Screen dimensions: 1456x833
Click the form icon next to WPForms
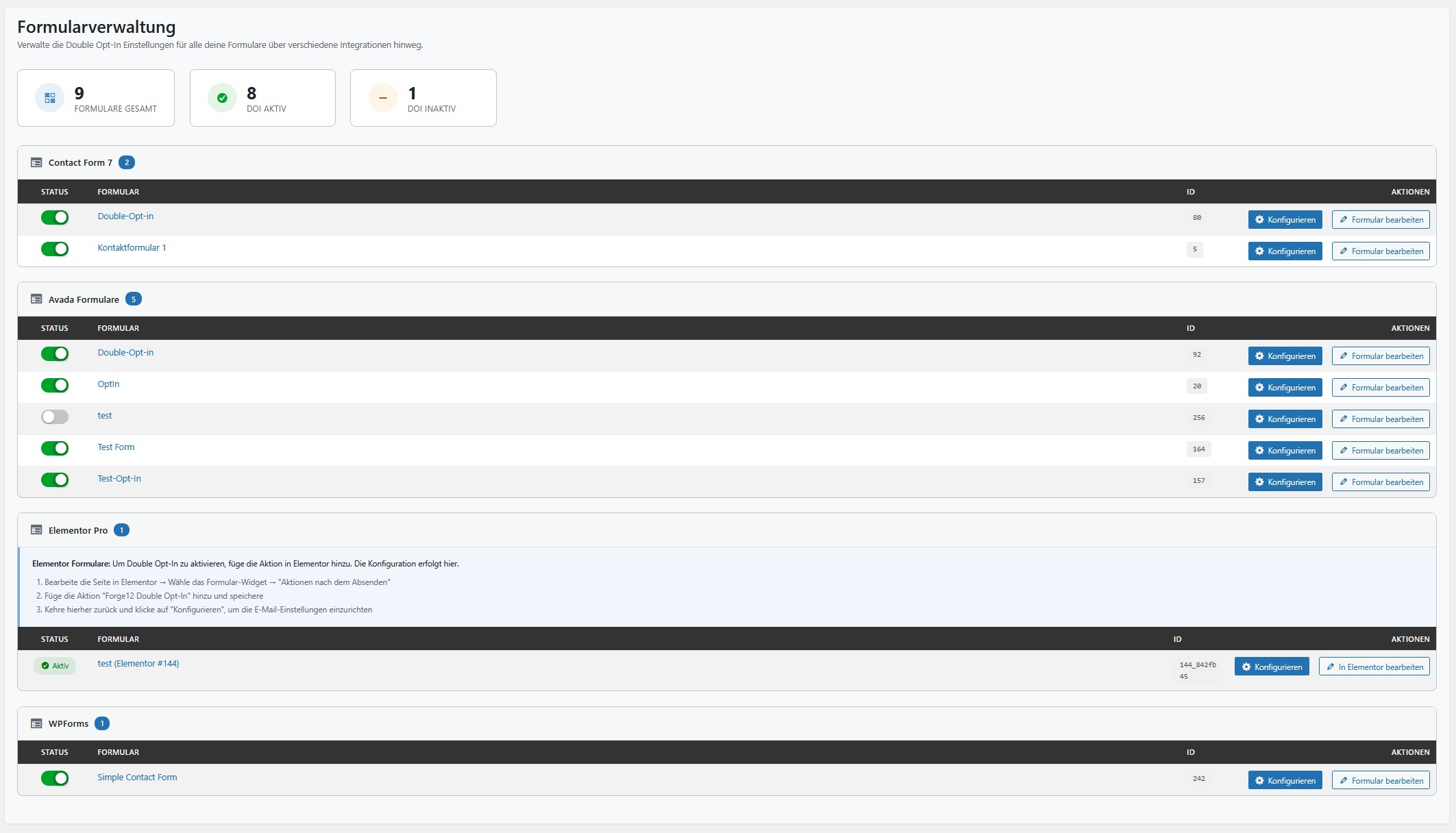(x=36, y=723)
